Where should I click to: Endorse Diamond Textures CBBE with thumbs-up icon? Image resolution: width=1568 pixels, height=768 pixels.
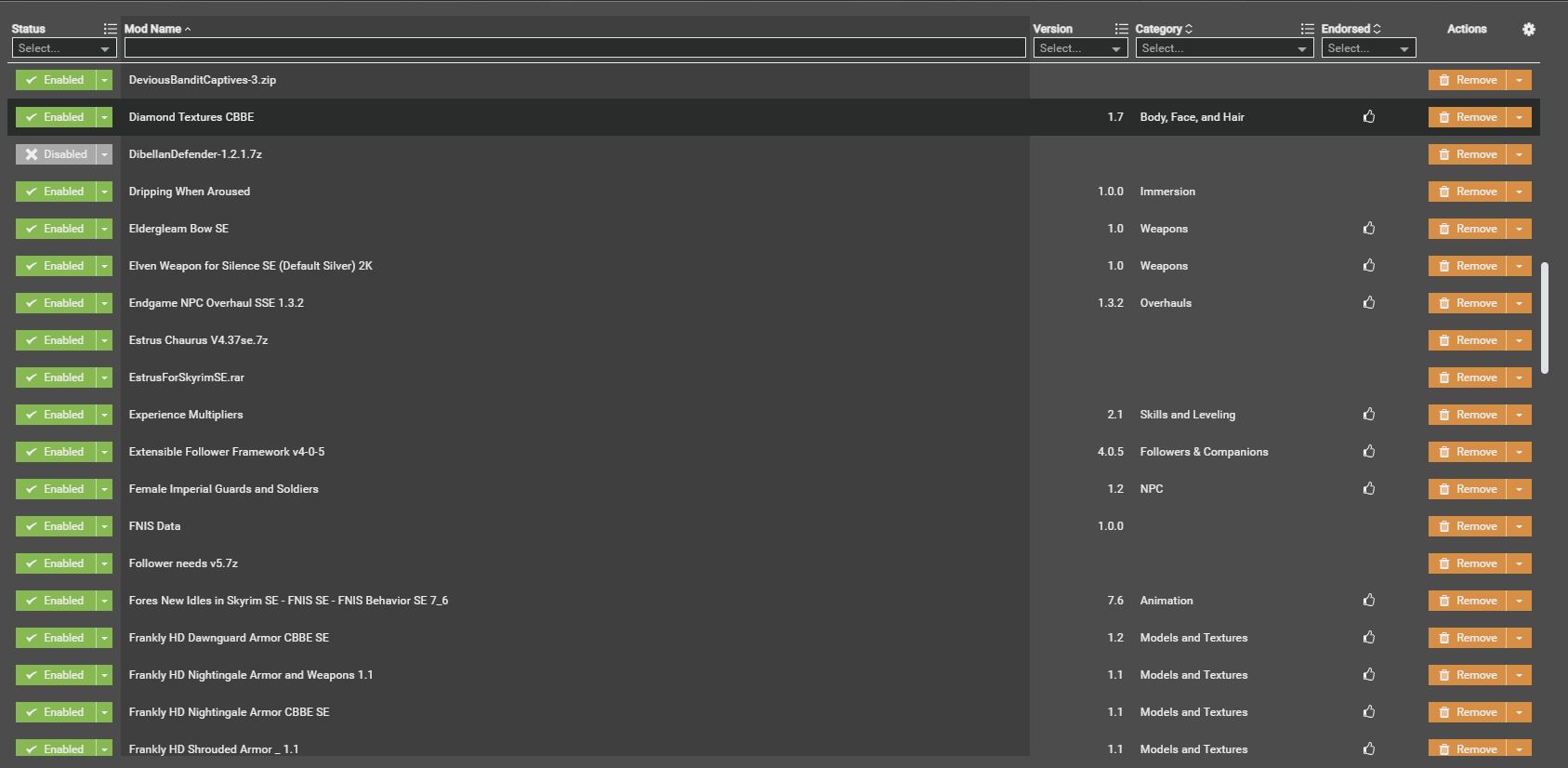pos(1369,117)
